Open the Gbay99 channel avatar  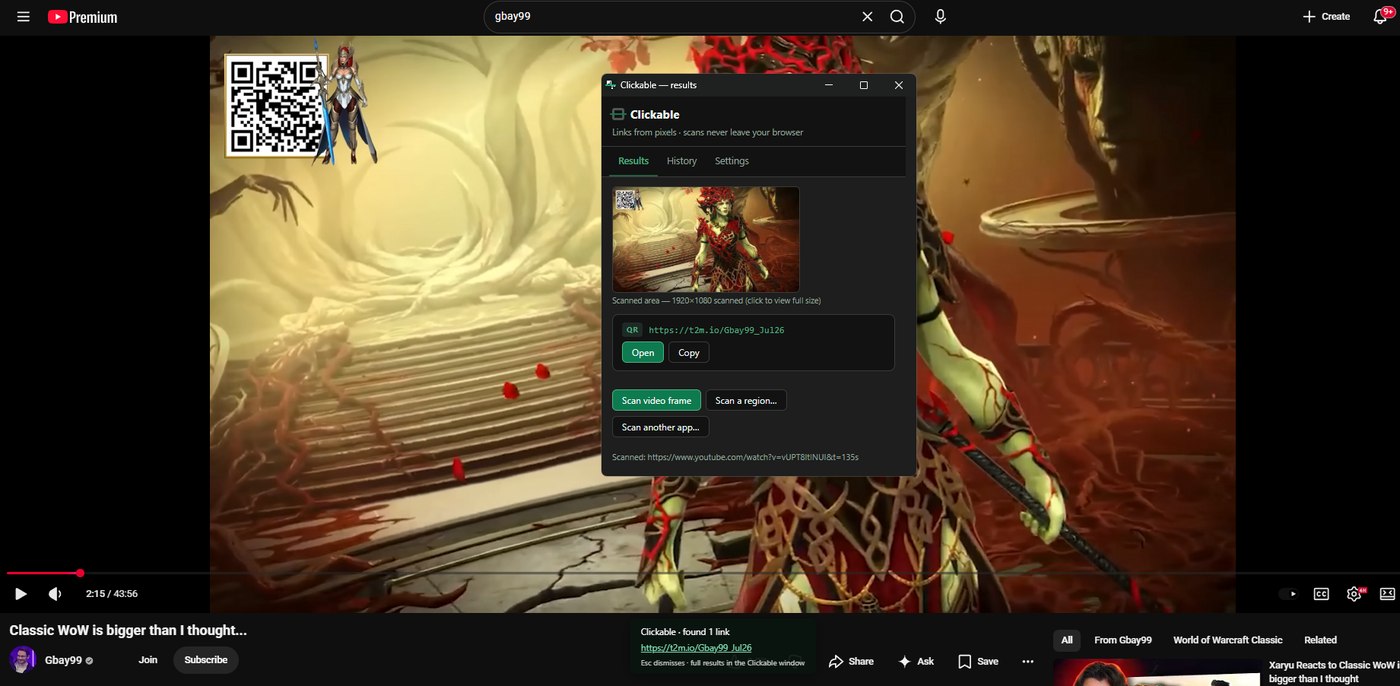pos(22,660)
